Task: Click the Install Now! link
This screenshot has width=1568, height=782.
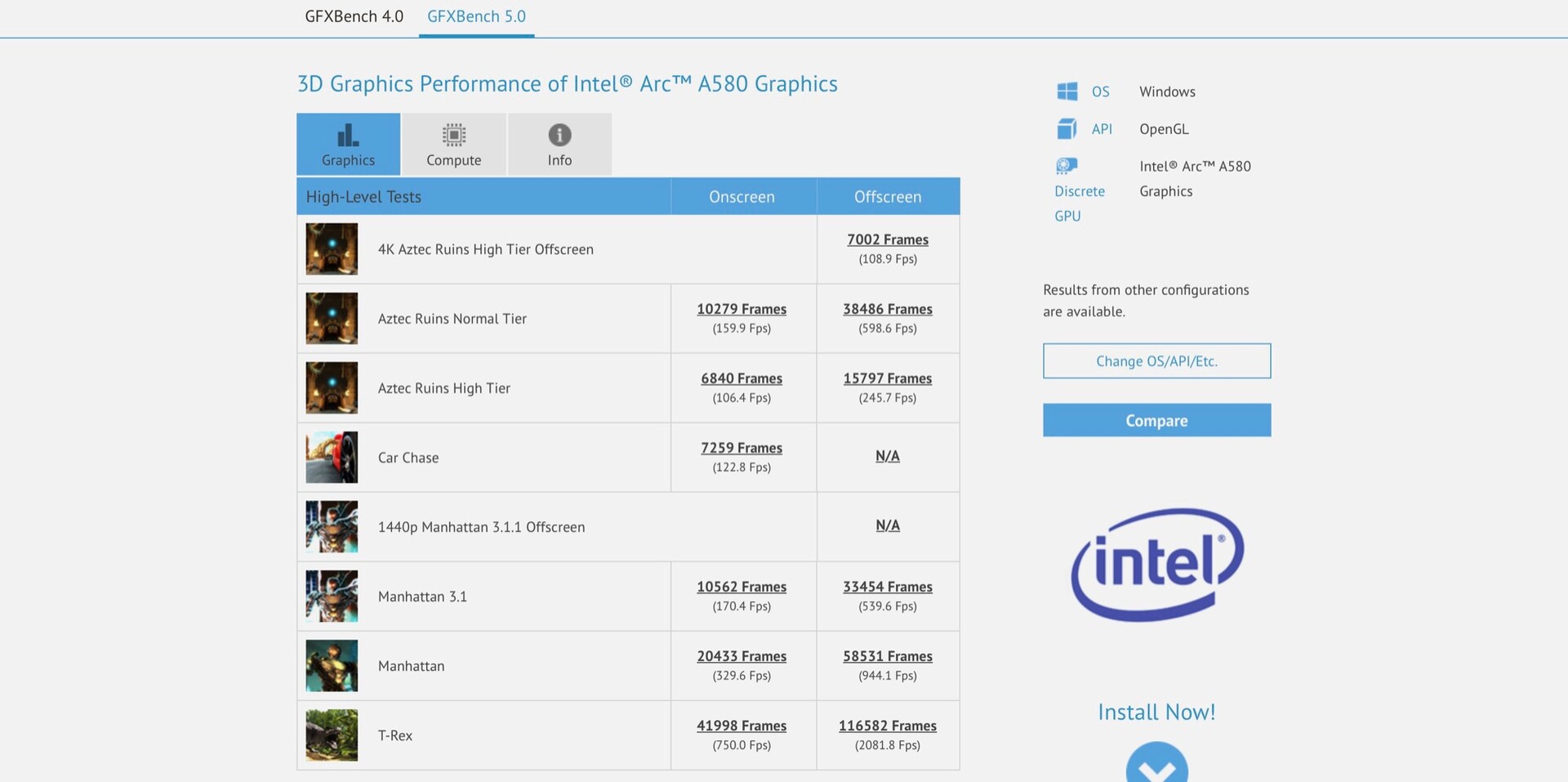Action: tap(1156, 713)
